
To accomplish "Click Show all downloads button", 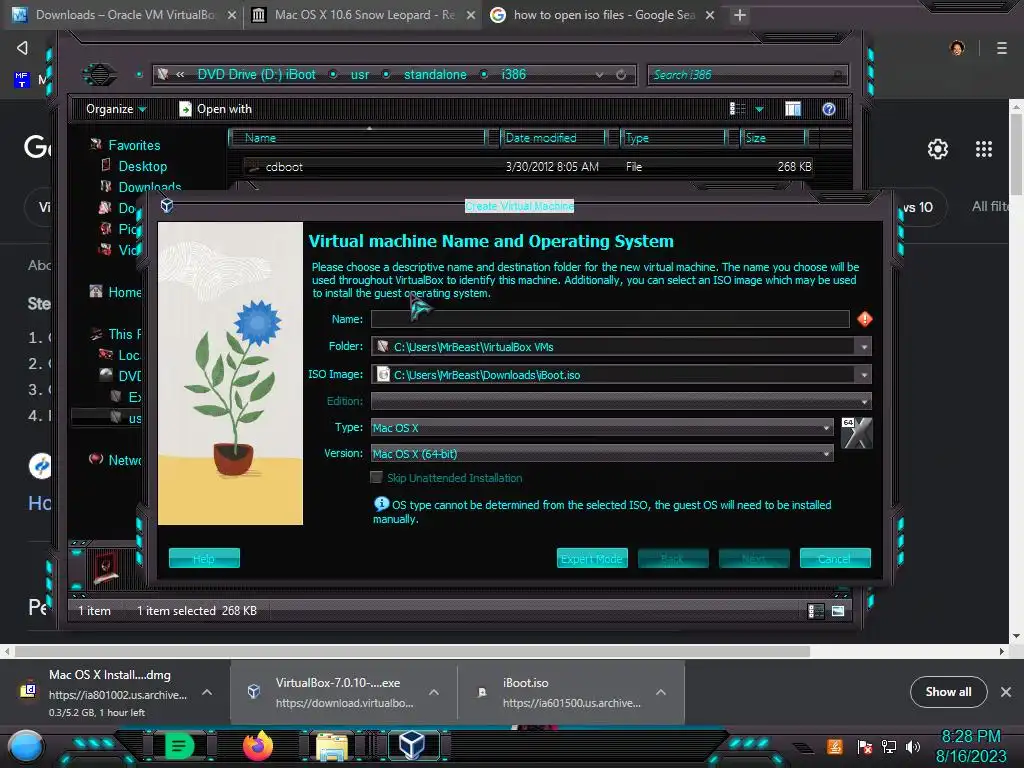I will point(948,692).
